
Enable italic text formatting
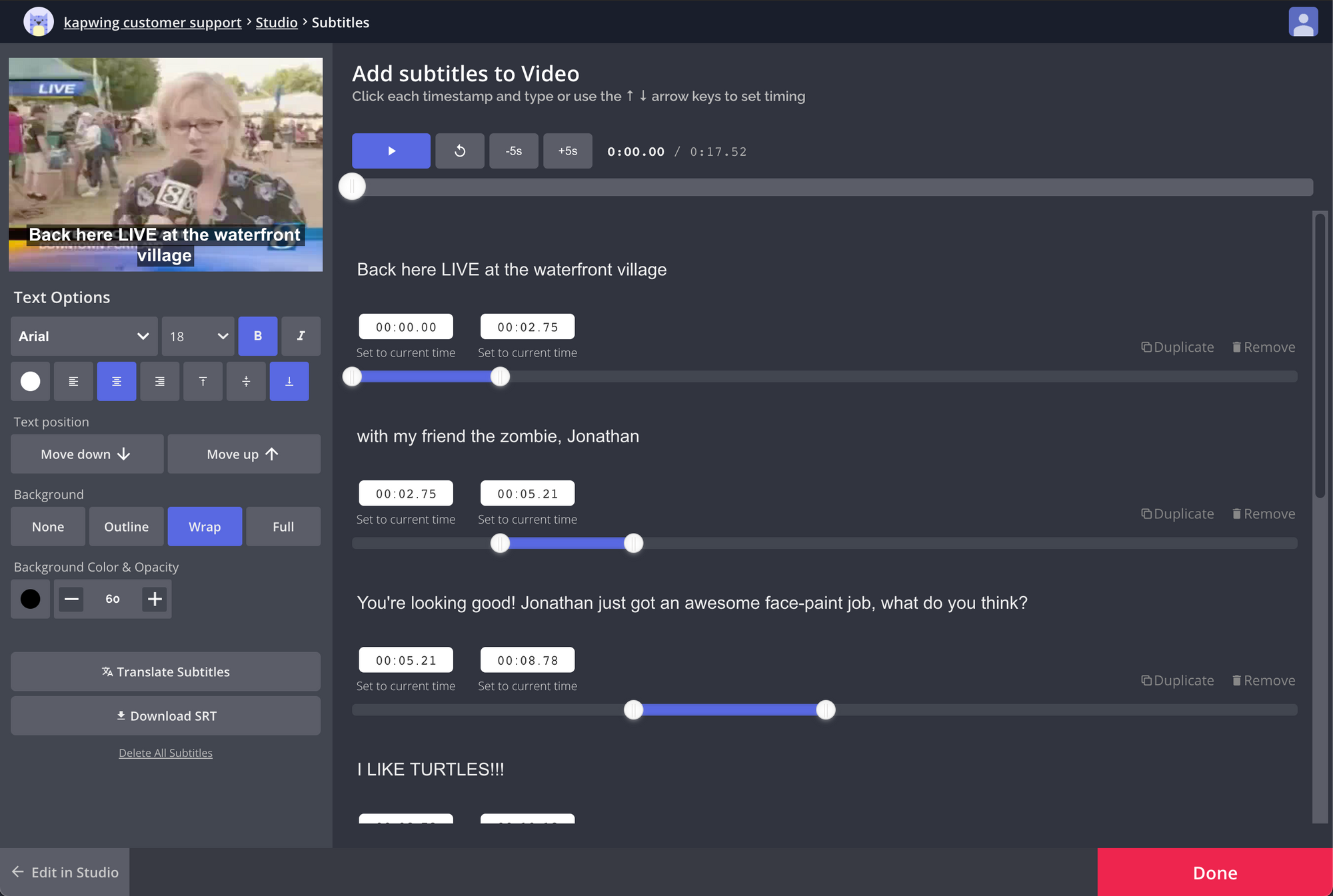click(301, 336)
